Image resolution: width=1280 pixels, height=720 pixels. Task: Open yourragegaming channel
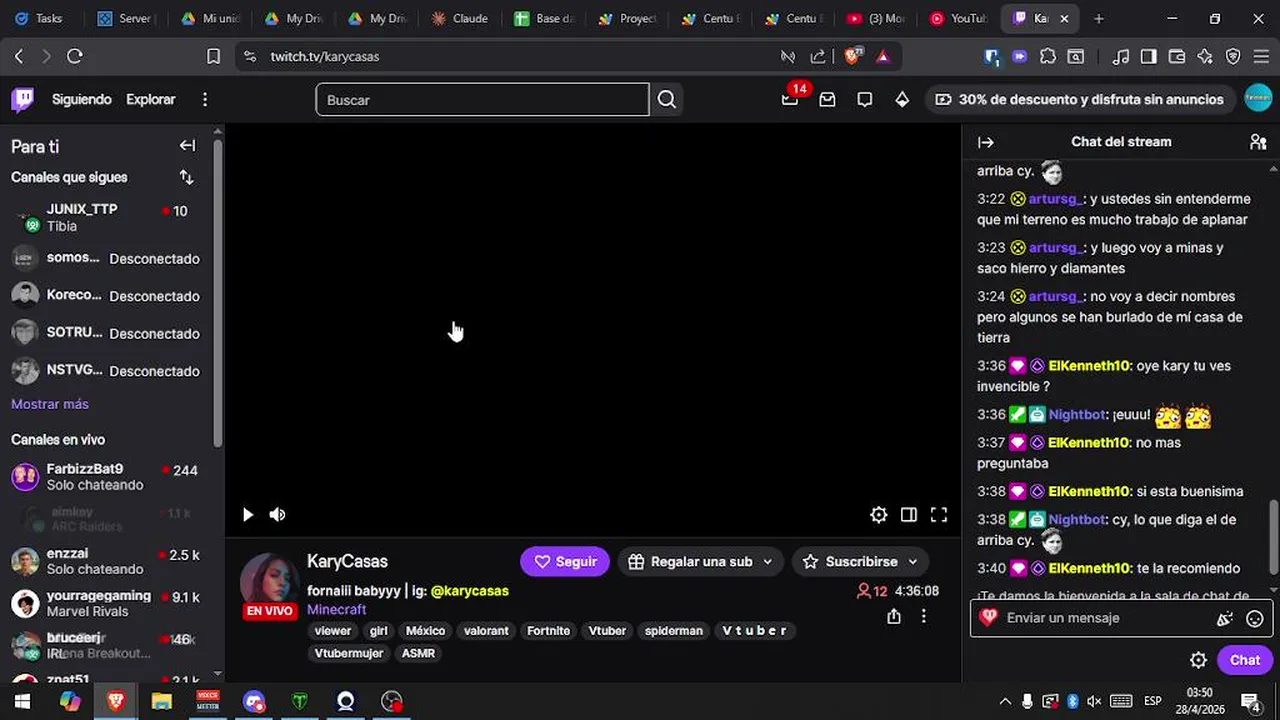tap(108, 604)
